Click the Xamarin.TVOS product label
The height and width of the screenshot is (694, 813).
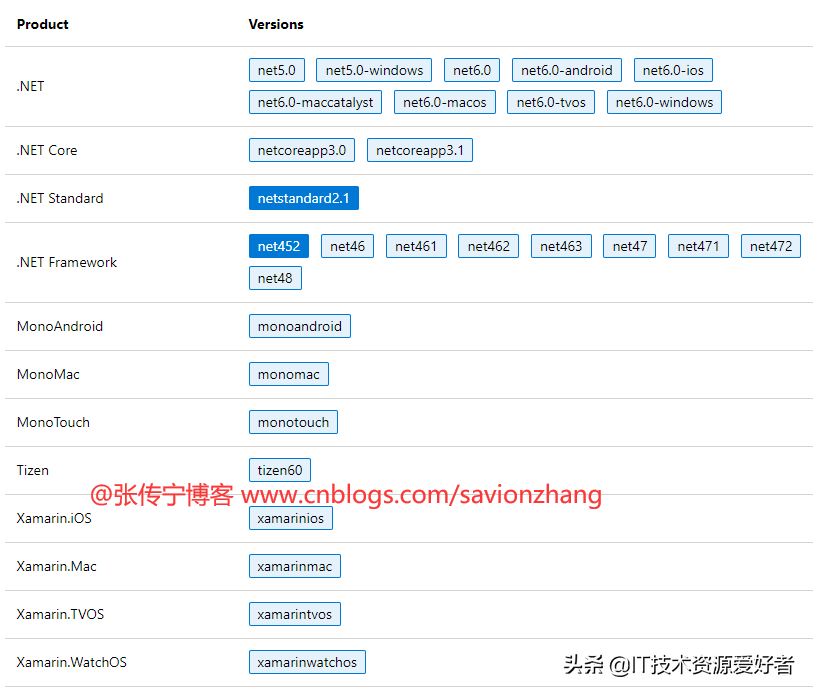[x=60, y=614]
